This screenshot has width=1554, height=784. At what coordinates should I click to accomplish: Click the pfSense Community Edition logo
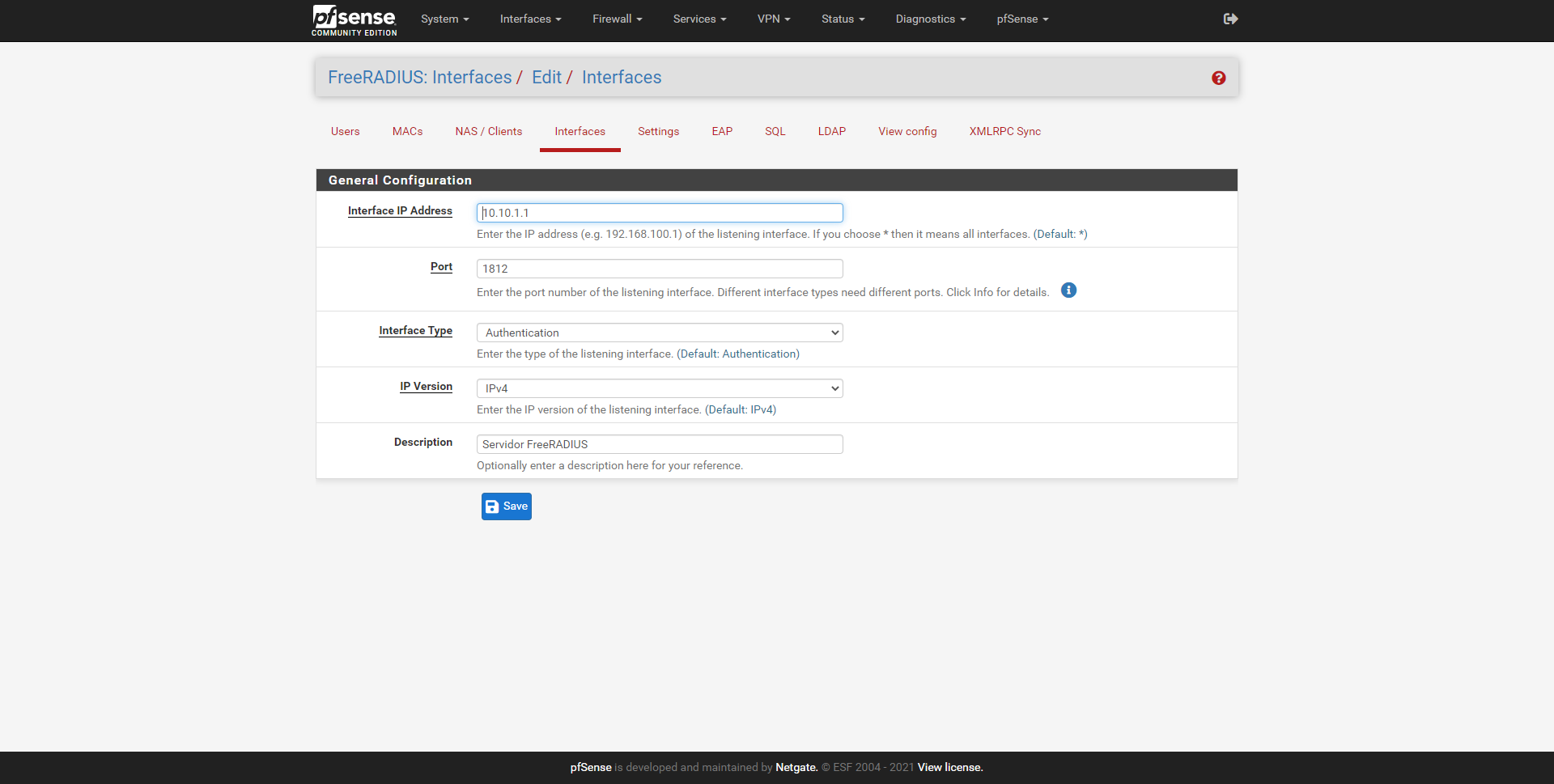(x=355, y=20)
